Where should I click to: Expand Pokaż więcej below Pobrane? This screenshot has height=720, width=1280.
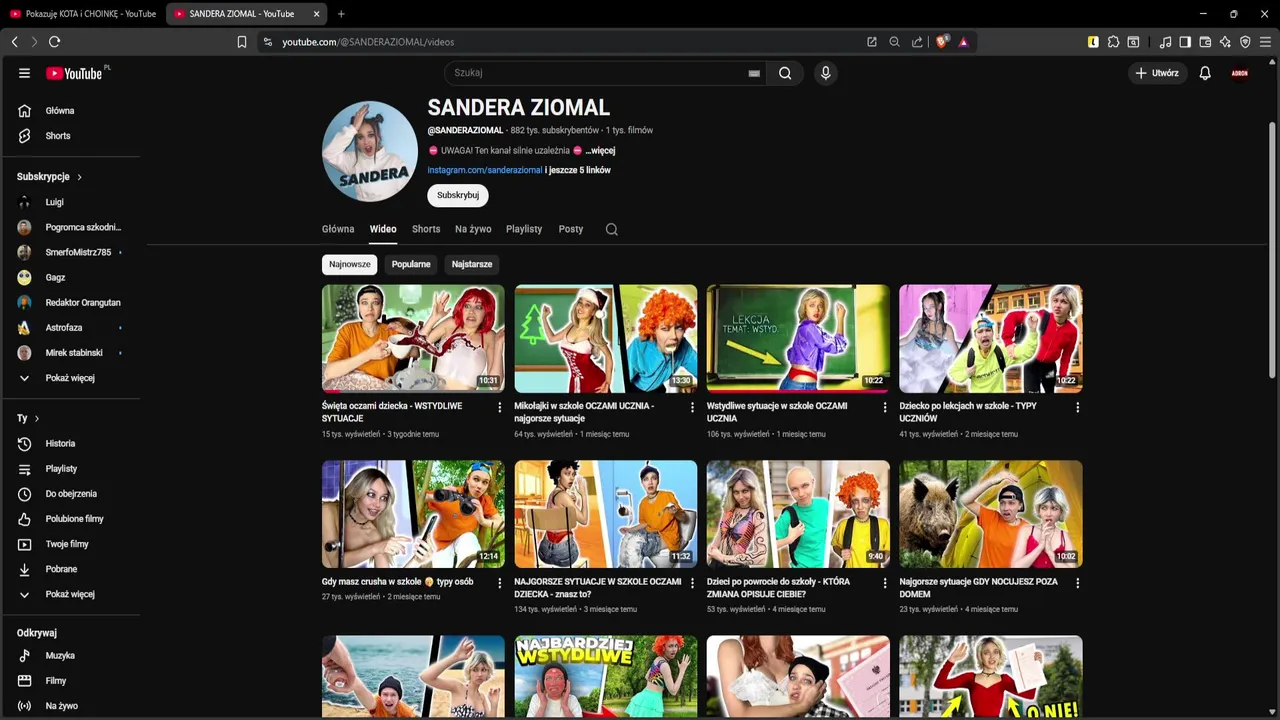[70, 594]
